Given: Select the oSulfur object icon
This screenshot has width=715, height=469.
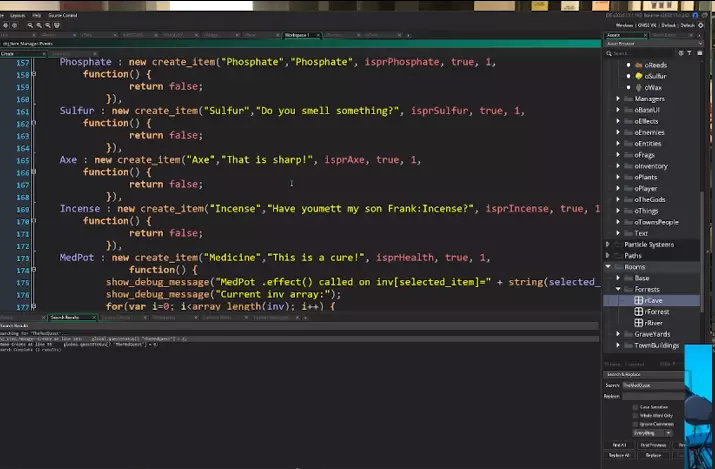Looking at the screenshot, I should pyautogui.click(x=639, y=76).
